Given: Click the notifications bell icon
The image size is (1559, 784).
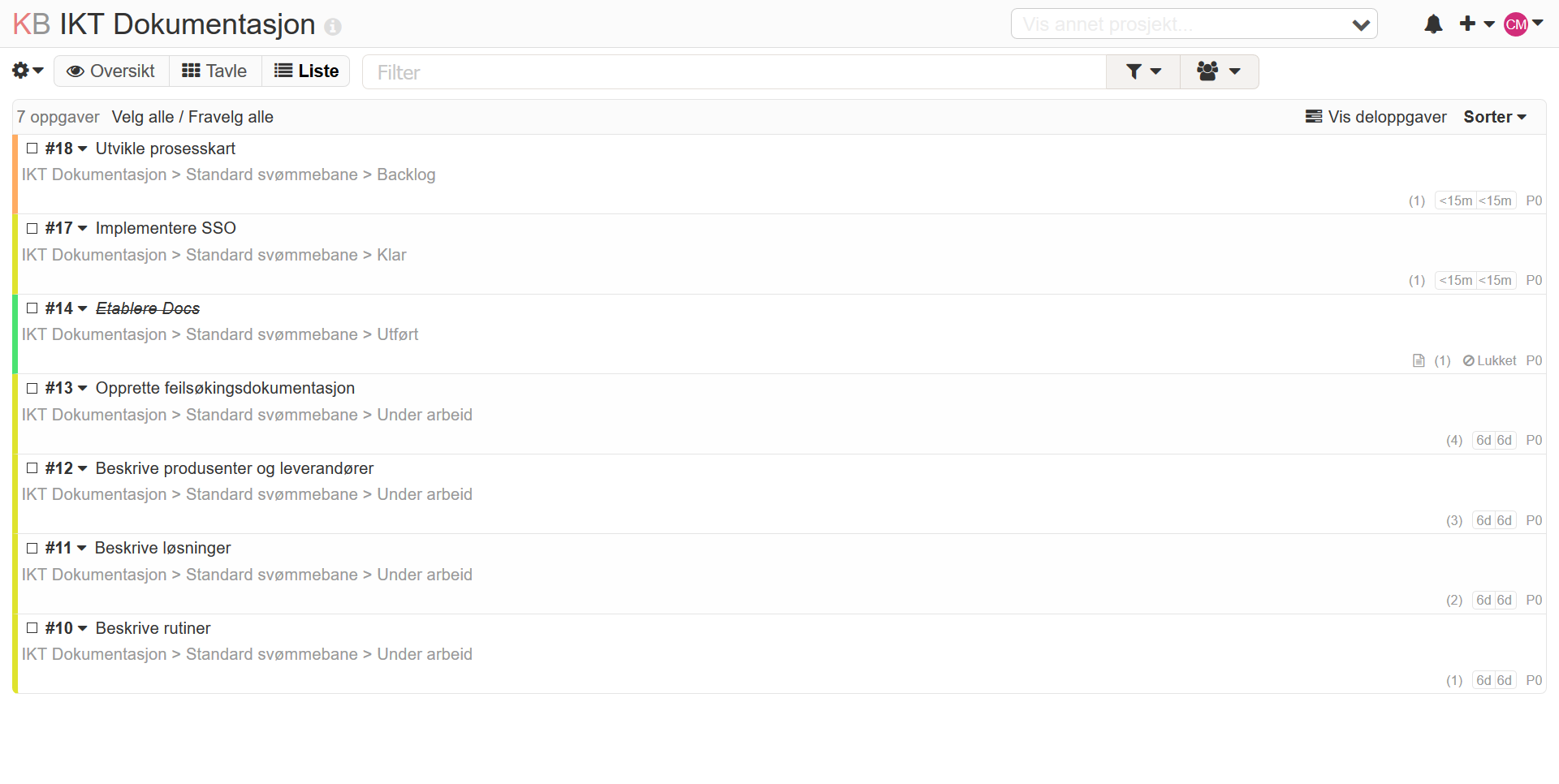Looking at the screenshot, I should (x=1433, y=24).
